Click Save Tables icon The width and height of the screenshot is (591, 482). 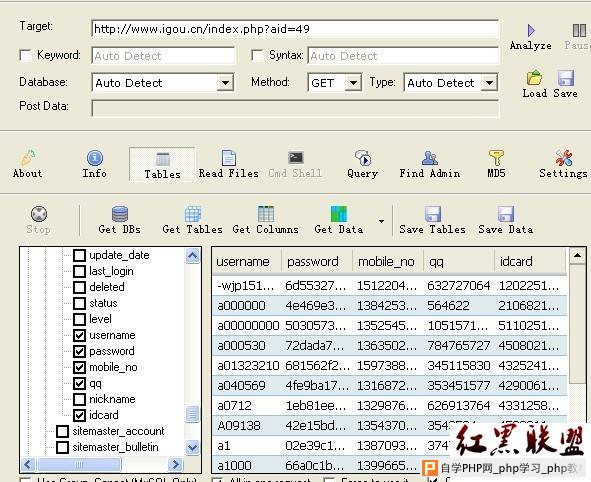pyautogui.click(x=433, y=214)
